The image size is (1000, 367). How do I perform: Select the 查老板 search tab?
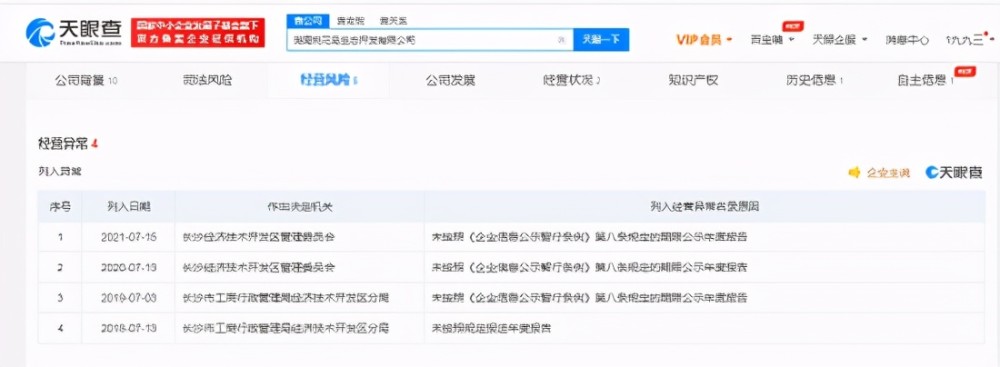(x=351, y=21)
